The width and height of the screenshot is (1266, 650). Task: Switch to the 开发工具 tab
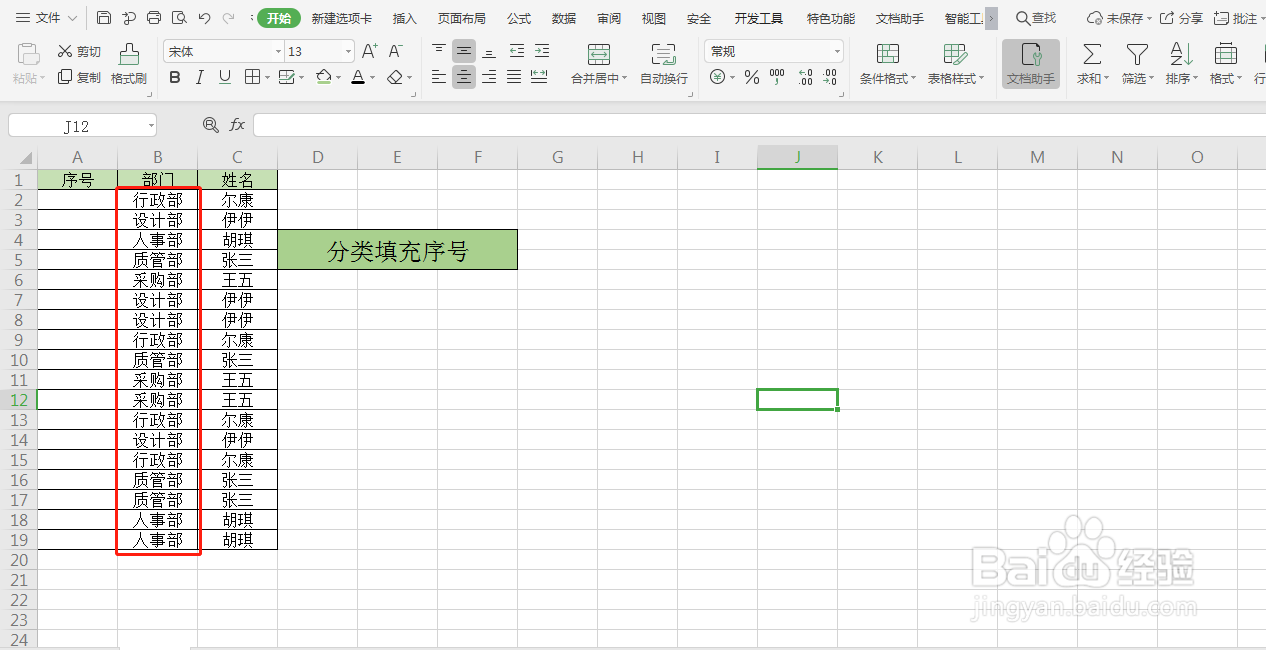pyautogui.click(x=759, y=18)
